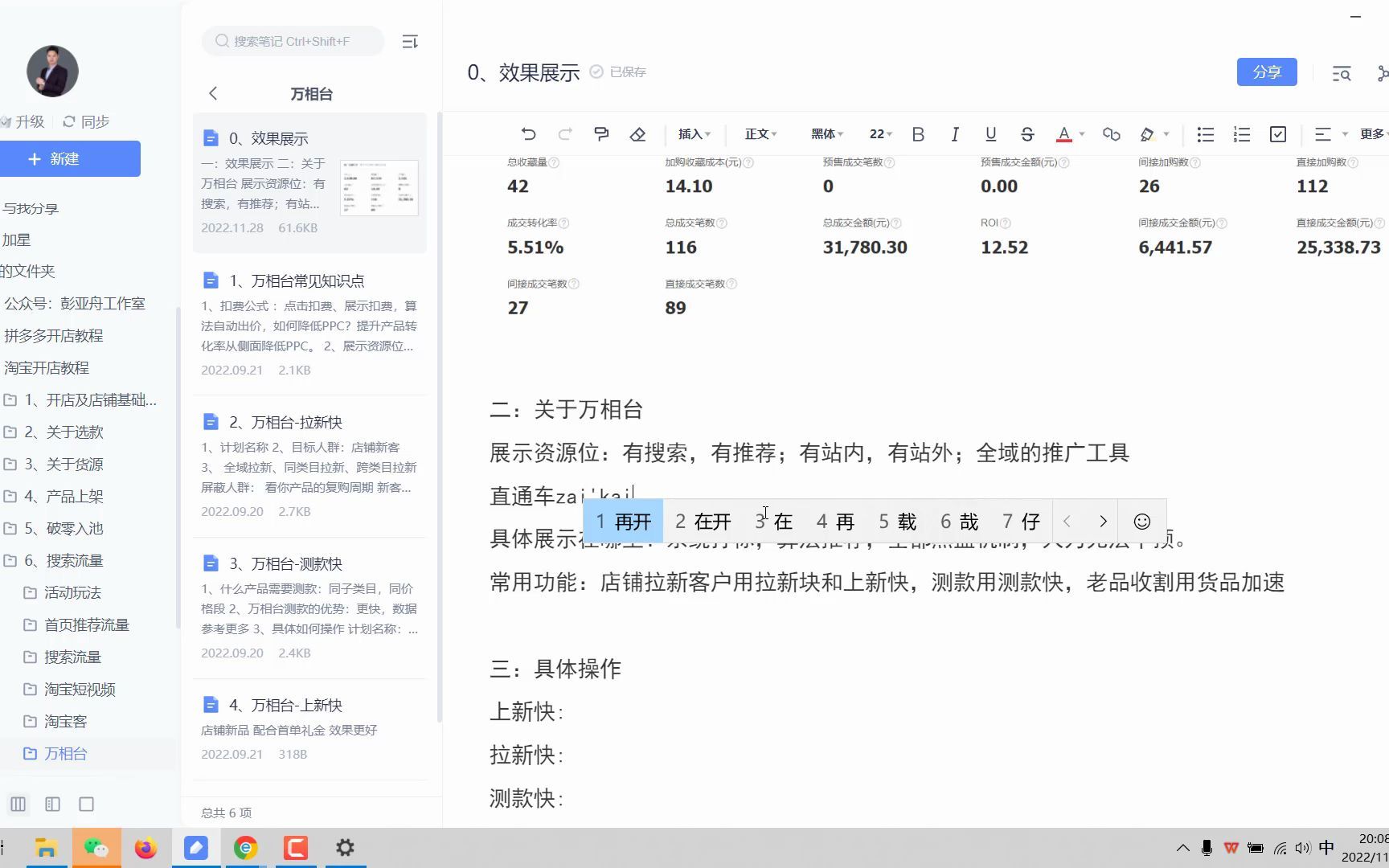Click the 新建 new note button

coord(70,159)
